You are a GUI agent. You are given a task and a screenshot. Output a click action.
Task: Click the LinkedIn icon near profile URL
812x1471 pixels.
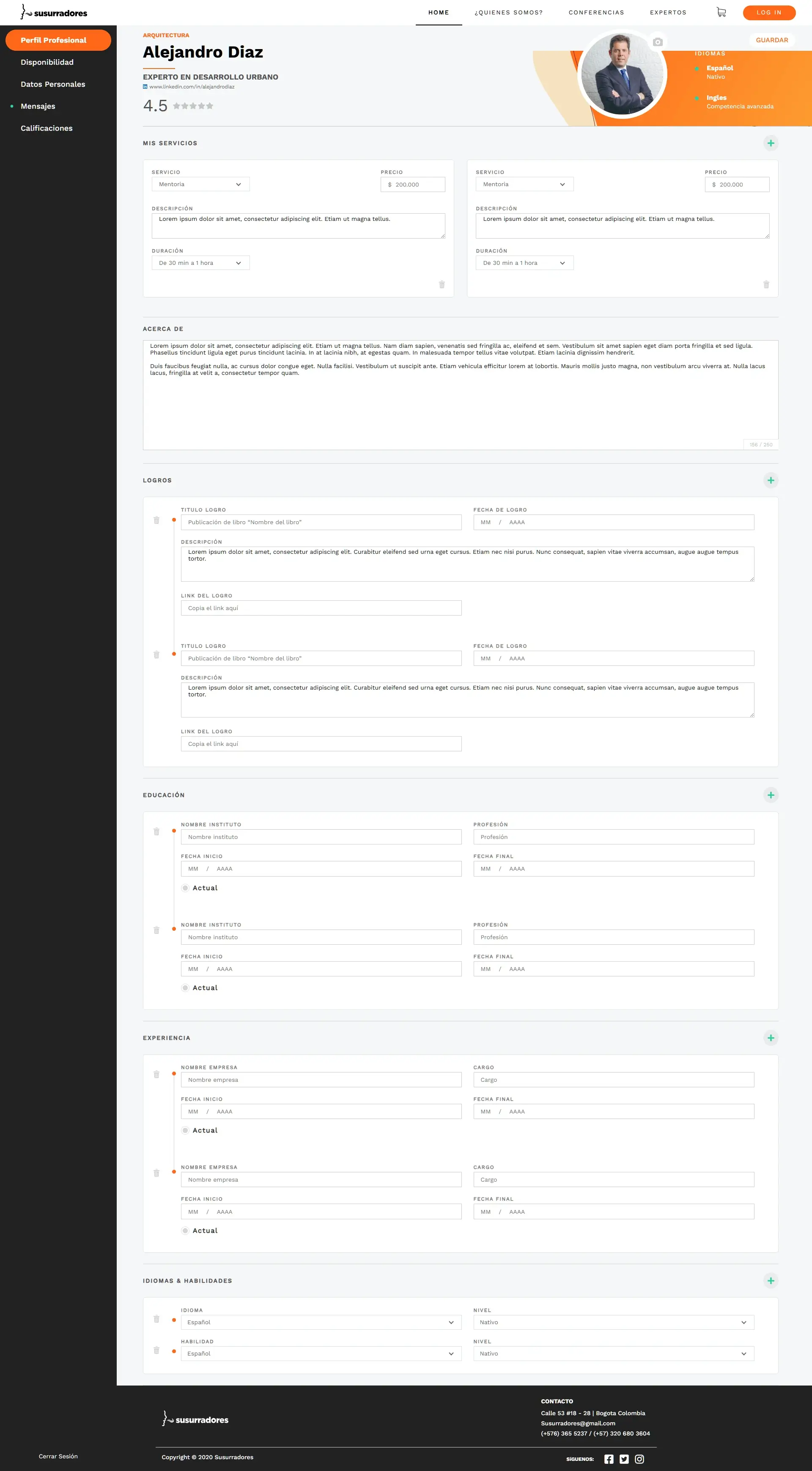pyautogui.click(x=145, y=87)
